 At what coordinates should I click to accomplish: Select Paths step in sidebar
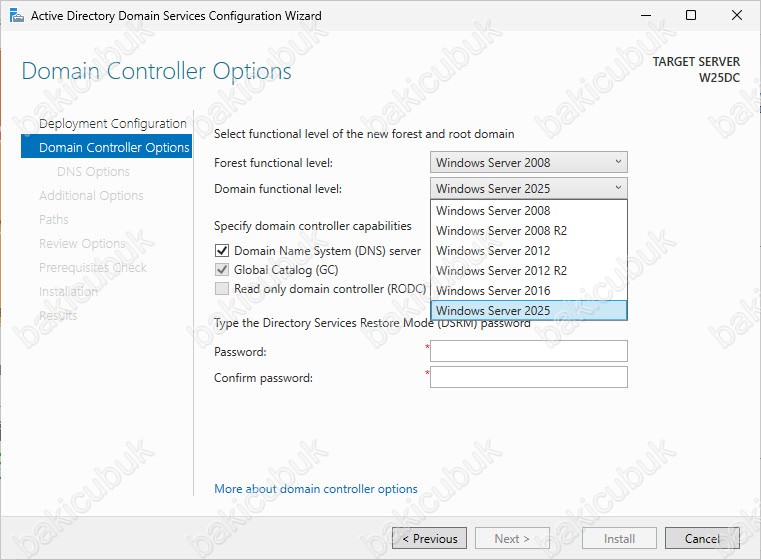coord(54,219)
